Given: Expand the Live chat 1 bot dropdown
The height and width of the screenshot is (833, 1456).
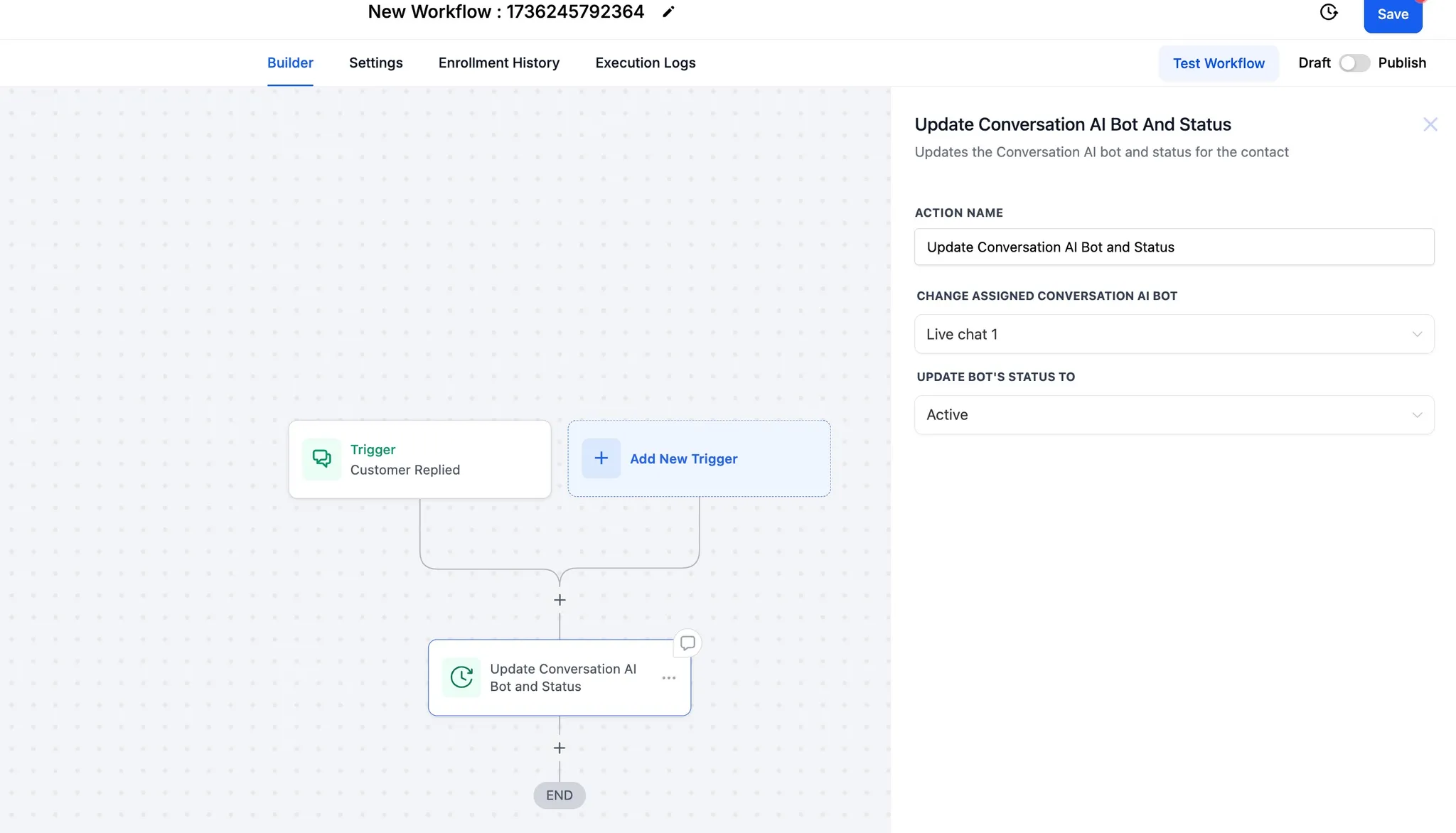Looking at the screenshot, I should (1173, 334).
